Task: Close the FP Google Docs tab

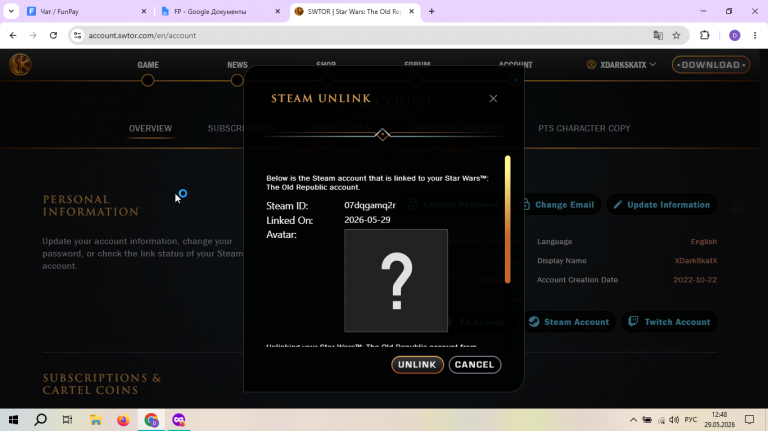Action: [278, 11]
